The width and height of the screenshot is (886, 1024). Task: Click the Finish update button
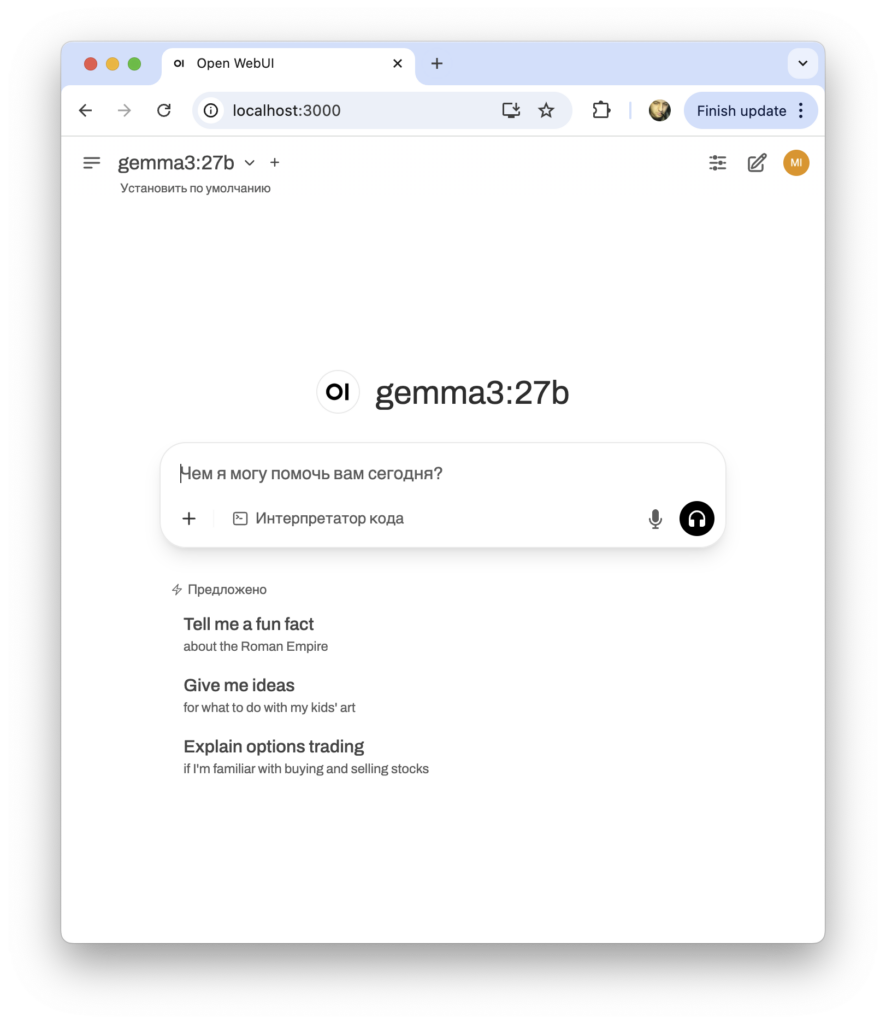tap(741, 110)
